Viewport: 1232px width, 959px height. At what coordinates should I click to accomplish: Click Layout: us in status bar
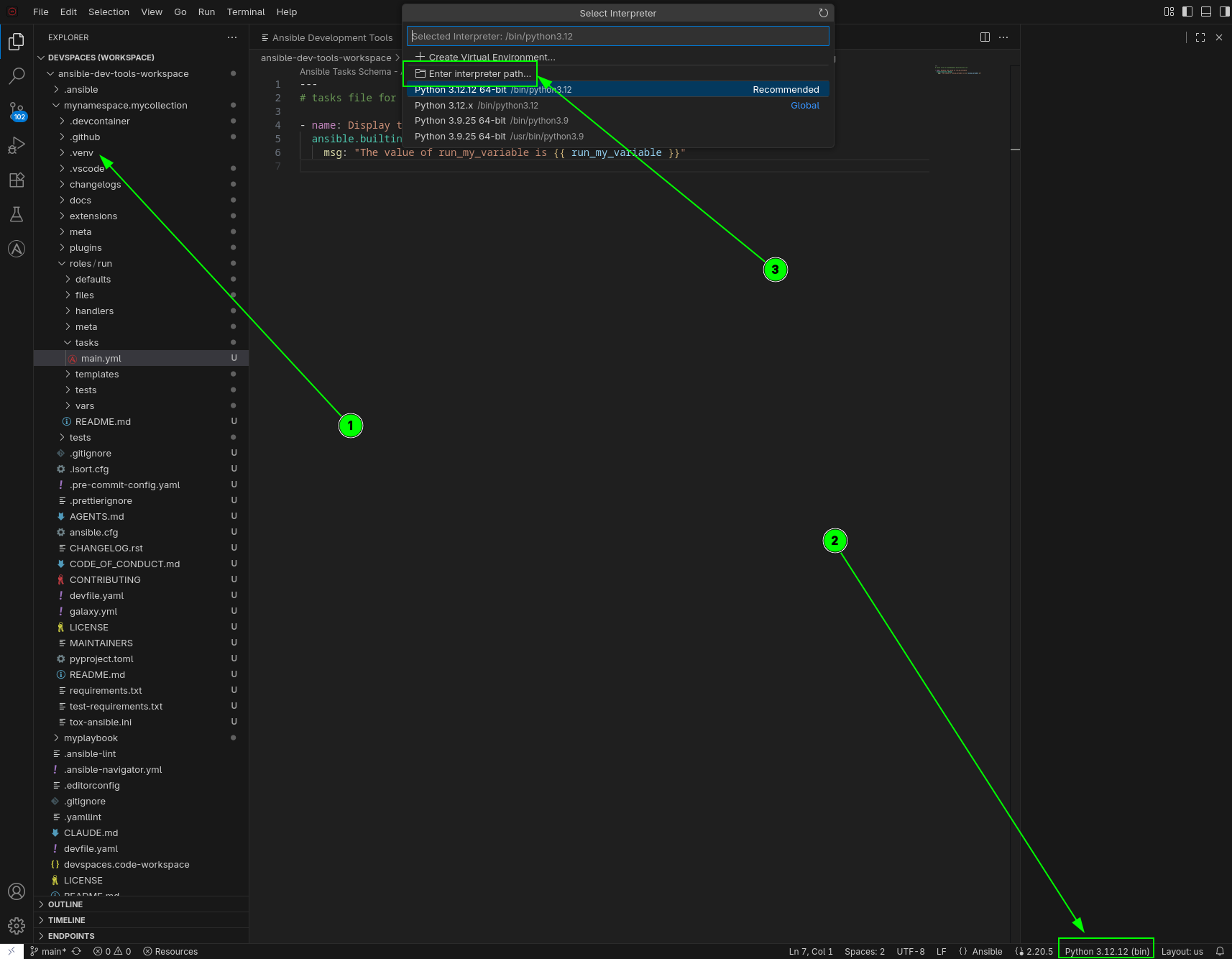[1182, 951]
